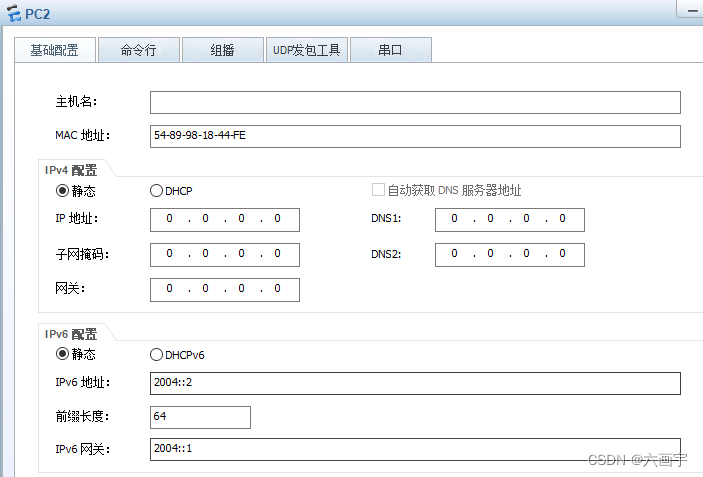Switch to the 基础配置 tab
703x477 pixels.
[55, 50]
